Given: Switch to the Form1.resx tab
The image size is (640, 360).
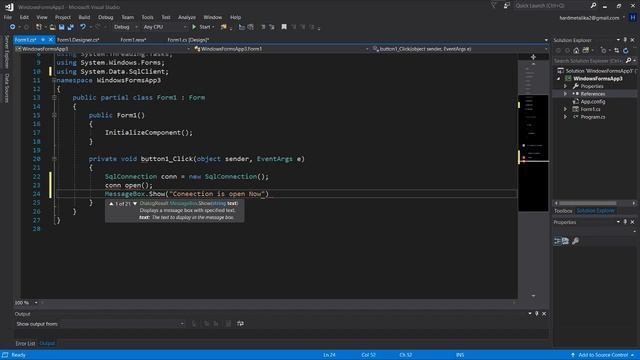Looking at the screenshot, I should [x=133, y=40].
